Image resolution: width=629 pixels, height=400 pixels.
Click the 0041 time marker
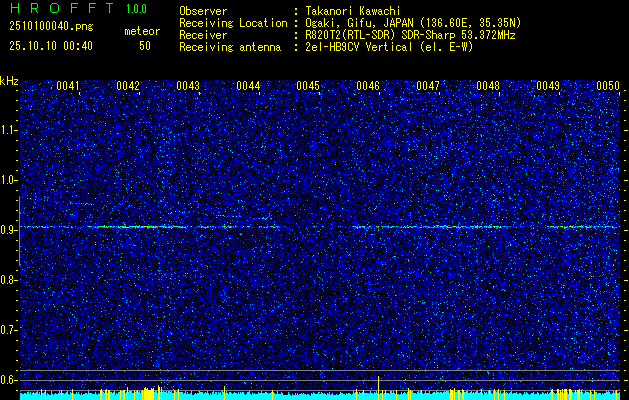68,86
